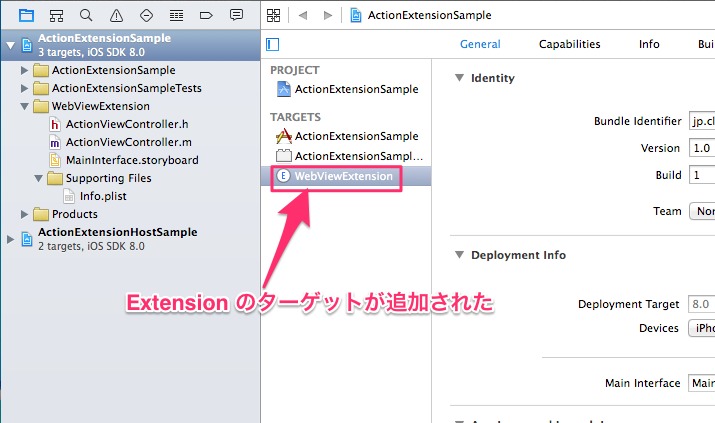
Task: Open the Test navigator diamond icon
Action: 146,15
